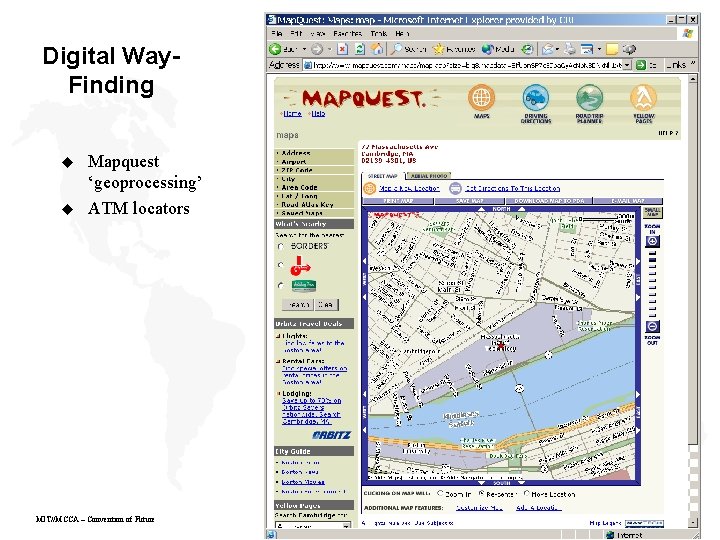Click the What's Nearby Search button

(298, 304)
